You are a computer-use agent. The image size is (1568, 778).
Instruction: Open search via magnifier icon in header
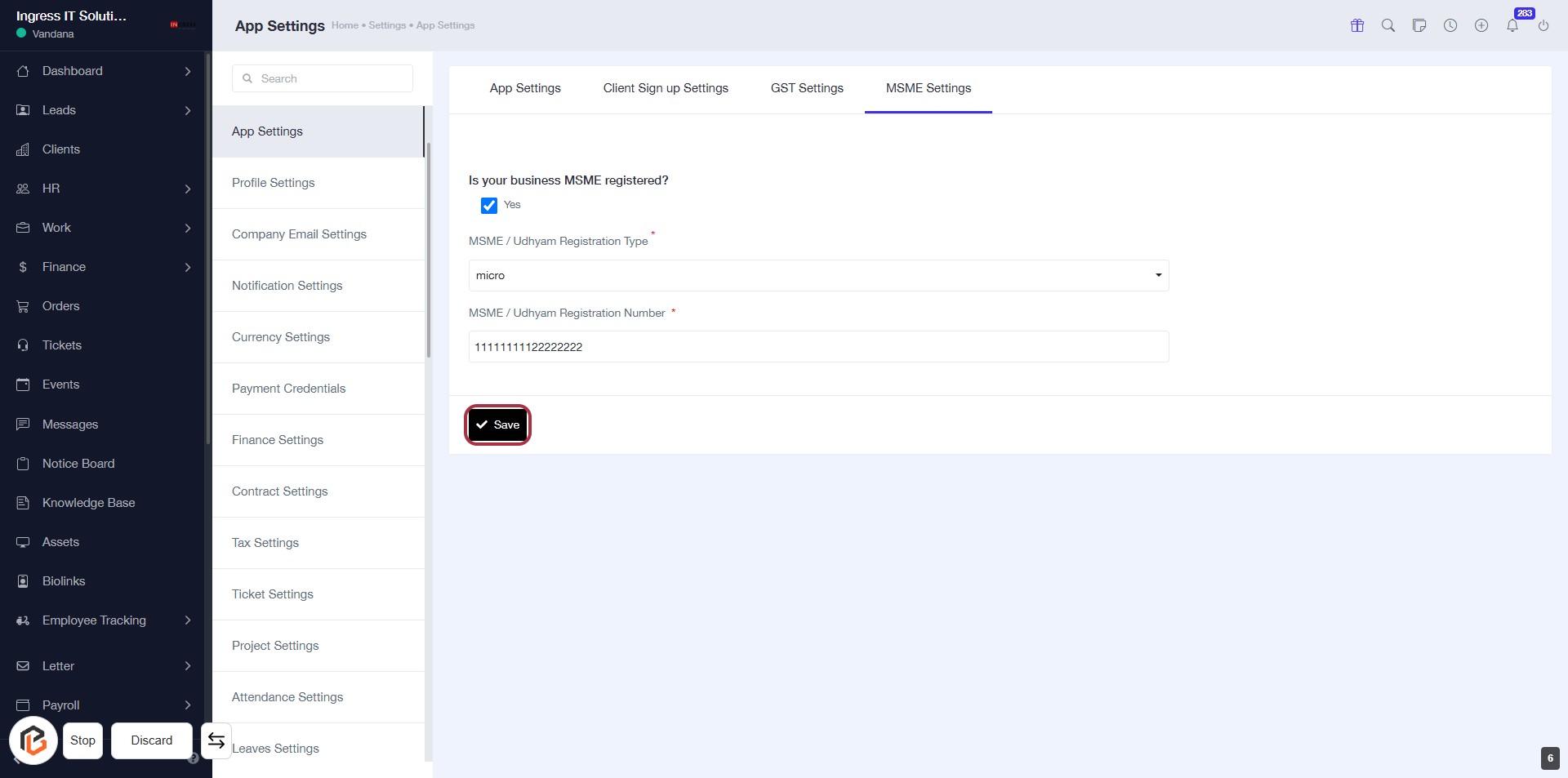click(x=1388, y=25)
